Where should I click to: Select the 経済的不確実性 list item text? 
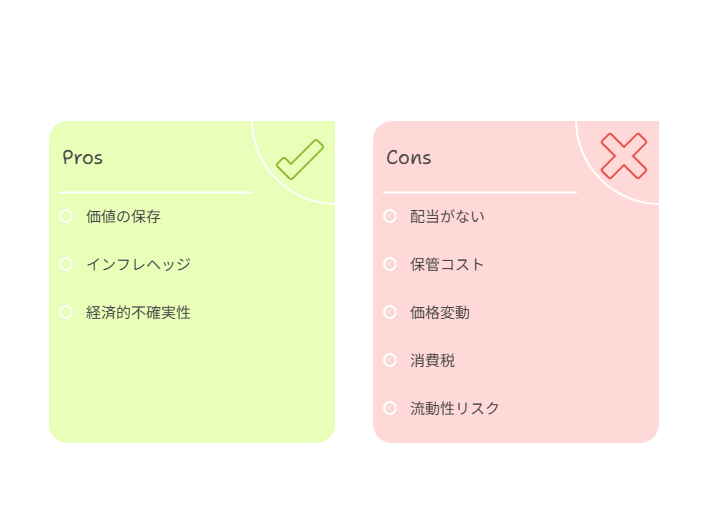[x=138, y=312]
